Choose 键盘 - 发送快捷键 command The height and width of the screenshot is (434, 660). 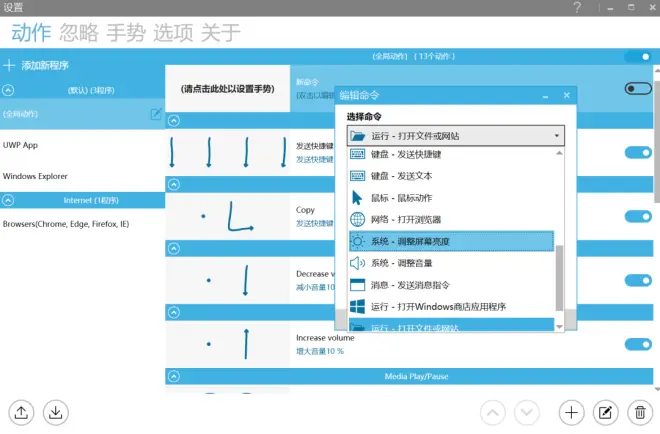point(452,154)
